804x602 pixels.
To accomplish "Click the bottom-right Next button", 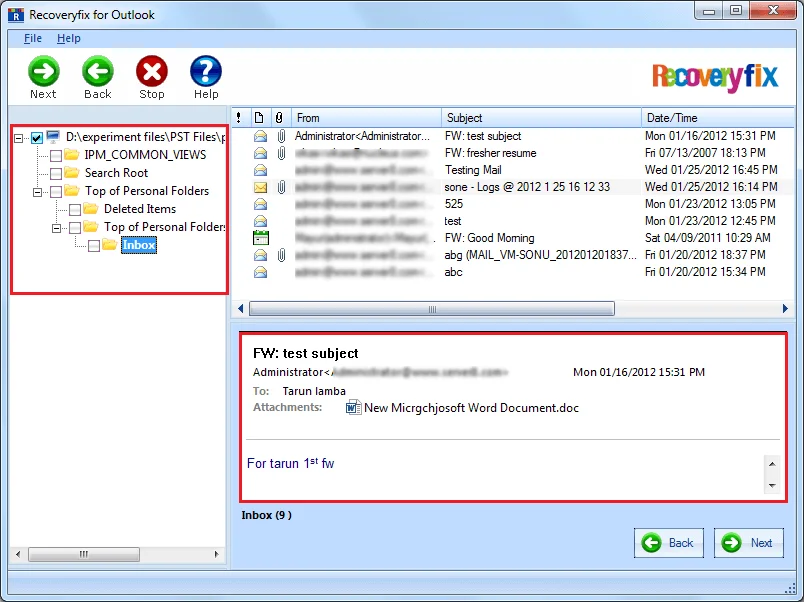I will 749,543.
